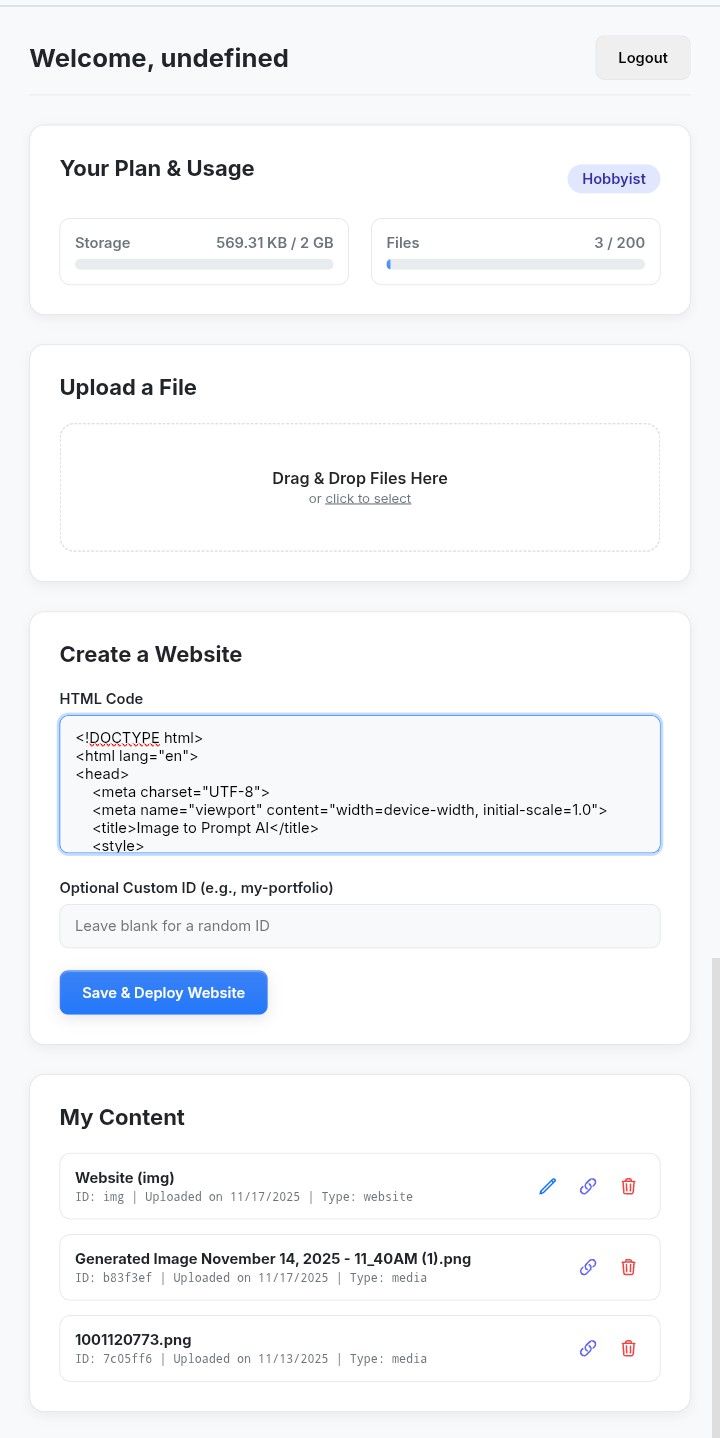Delete the Website (img) entry

pyautogui.click(x=628, y=1186)
